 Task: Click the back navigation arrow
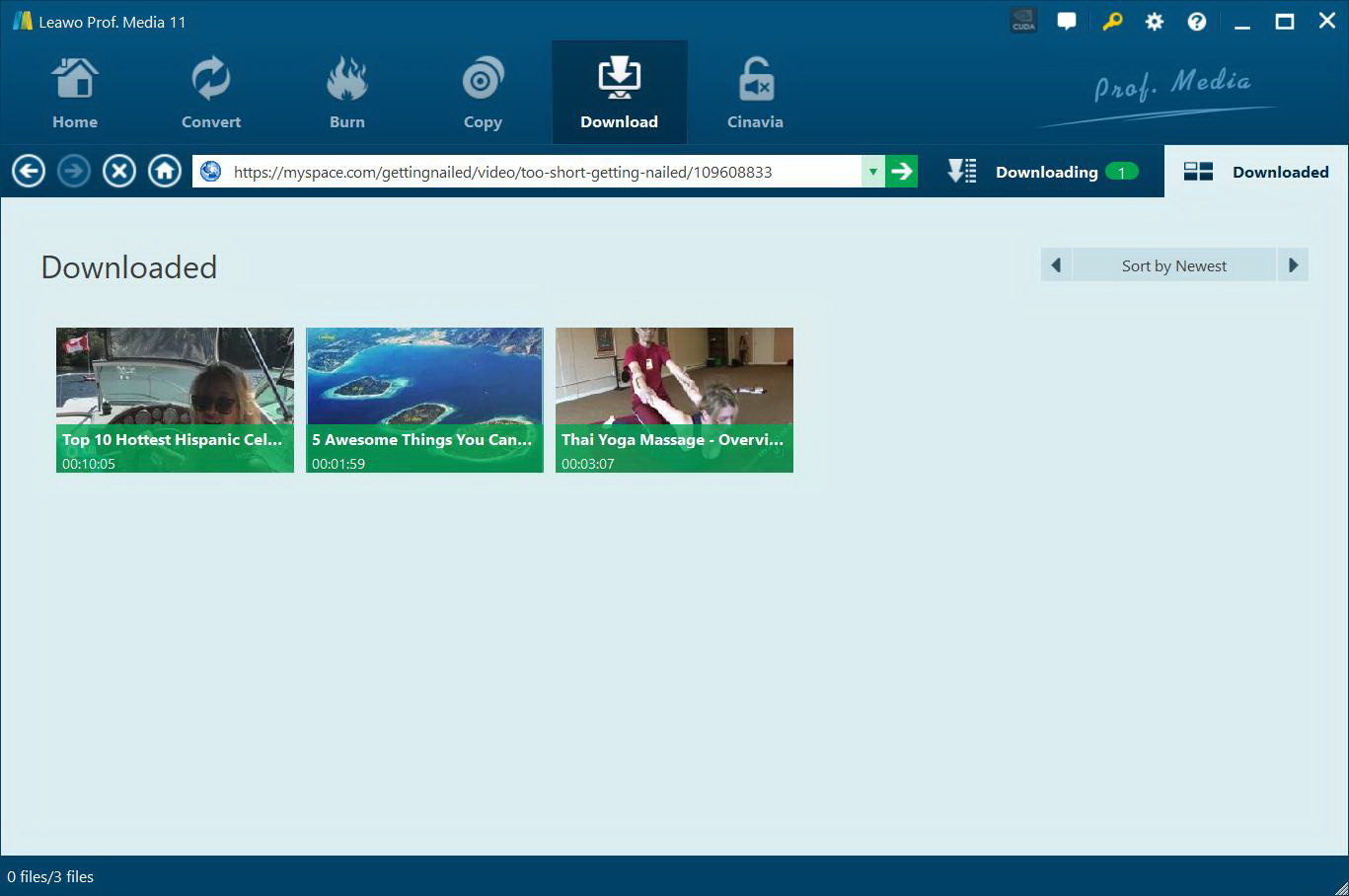tap(28, 170)
